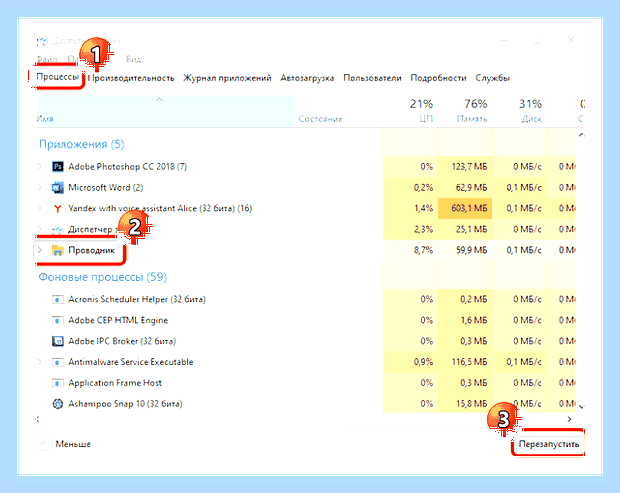Image resolution: width=620 pixels, height=493 pixels.
Task: Expand the Microsoft Word process group
Action: click(x=40, y=187)
